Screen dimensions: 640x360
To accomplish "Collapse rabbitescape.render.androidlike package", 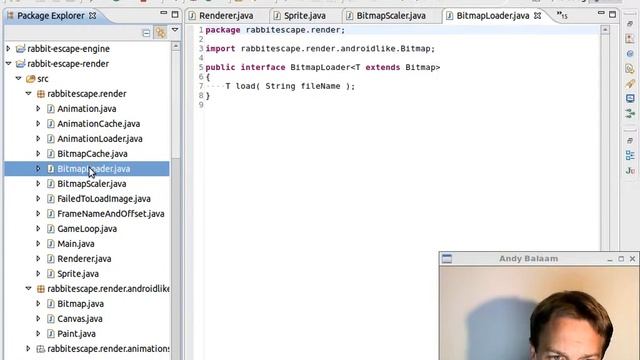I will [x=29, y=289].
